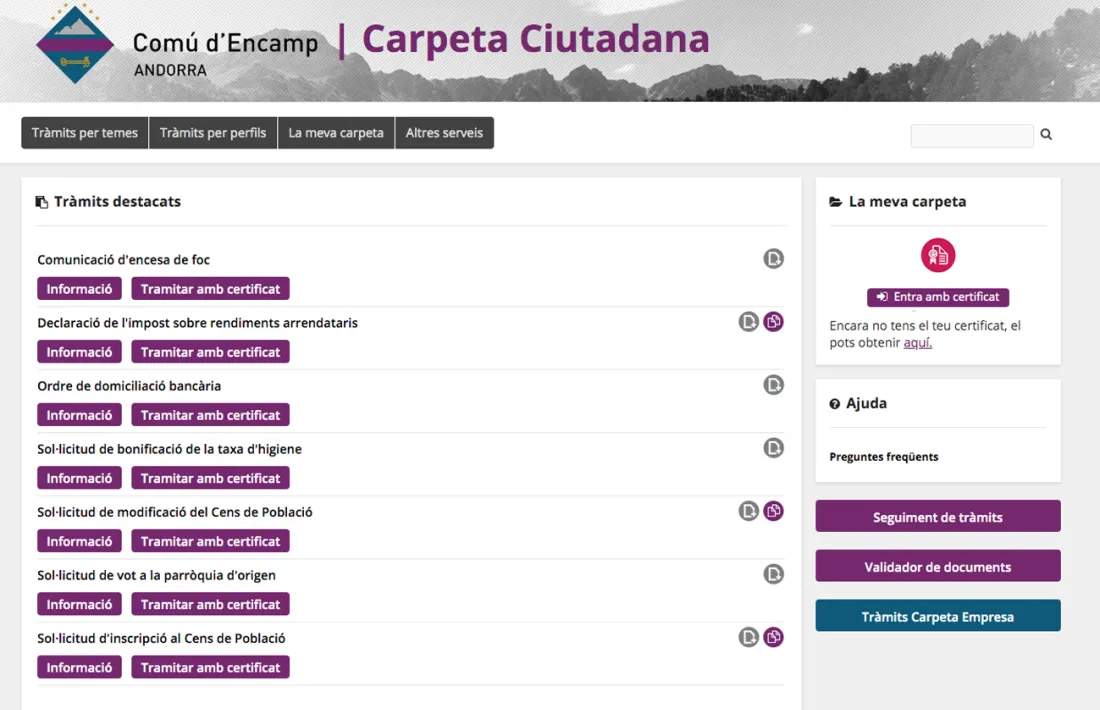
Task: Open Validador de documents
Action: pos(937,565)
